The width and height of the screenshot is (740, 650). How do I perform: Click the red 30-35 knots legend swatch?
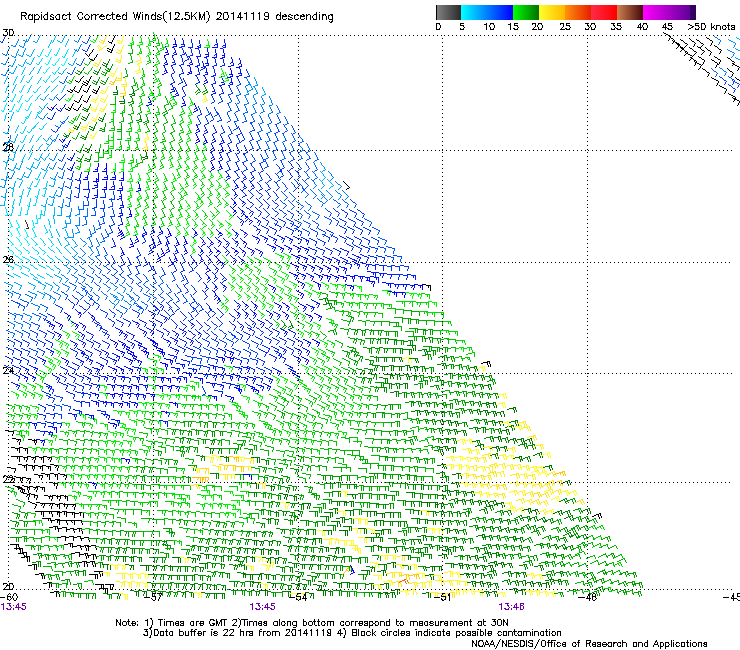click(604, 12)
